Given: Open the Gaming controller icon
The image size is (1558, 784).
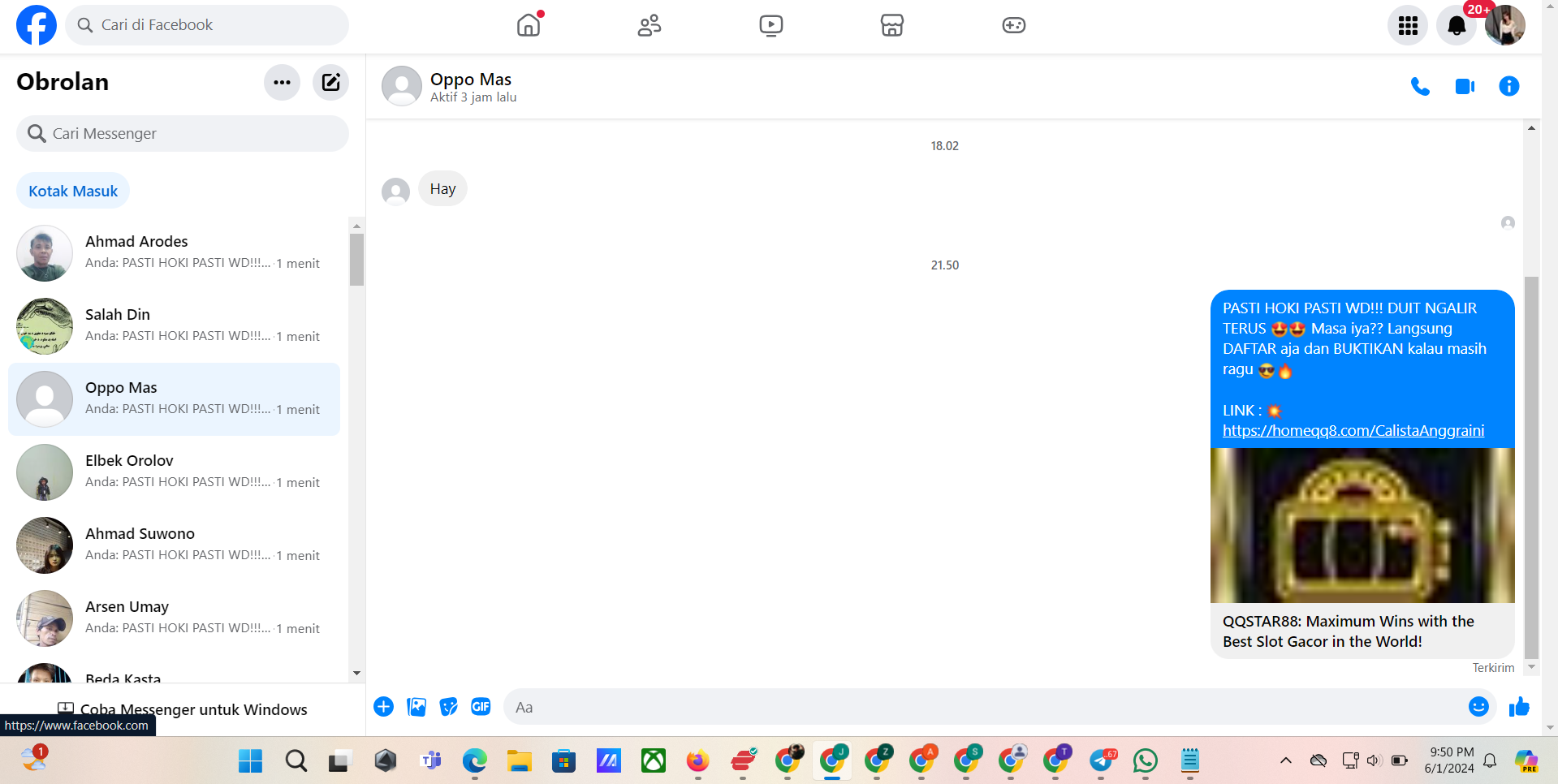Looking at the screenshot, I should click(x=1014, y=25).
